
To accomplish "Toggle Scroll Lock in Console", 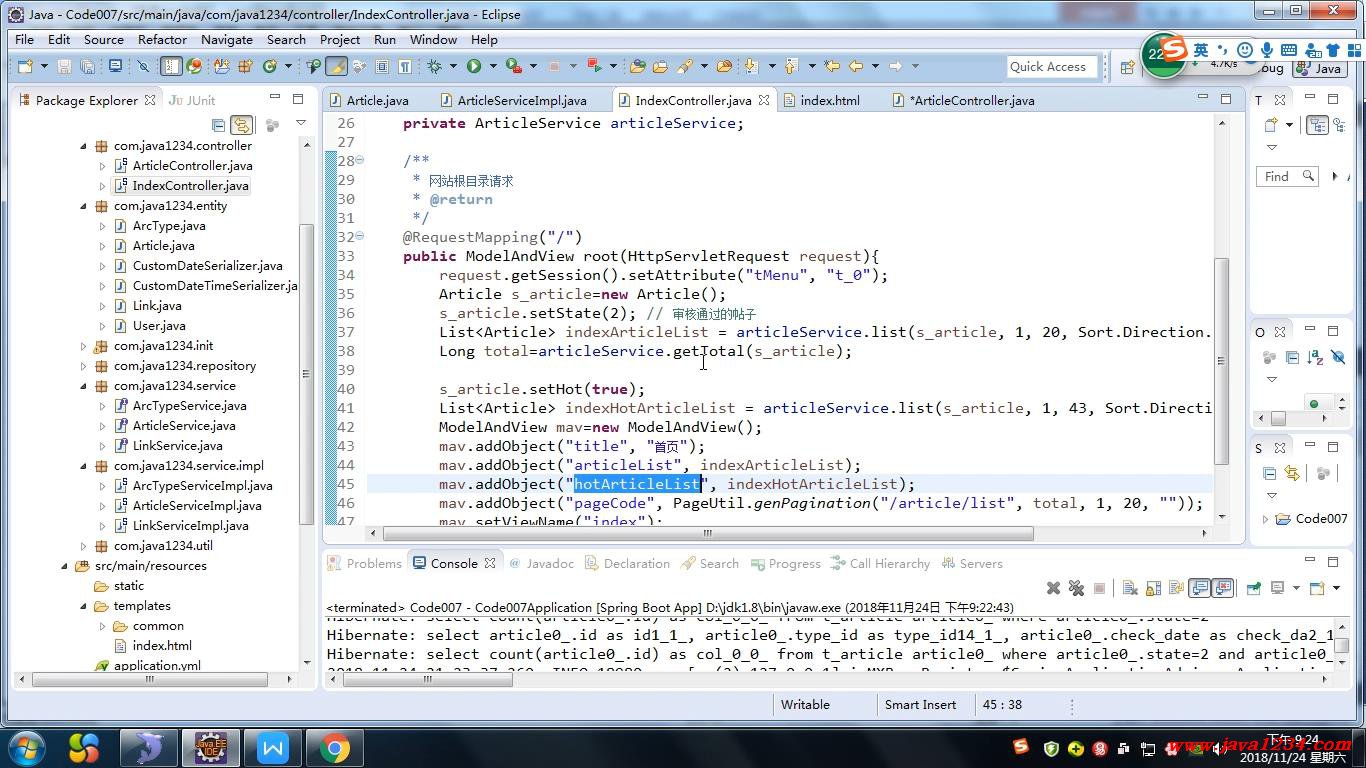I will point(1153,588).
